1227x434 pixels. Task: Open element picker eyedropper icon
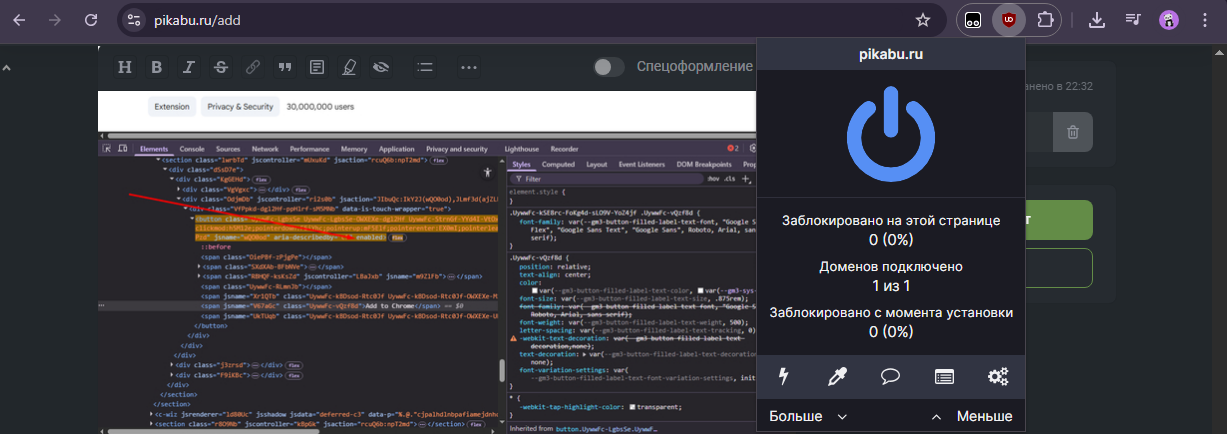(837, 377)
